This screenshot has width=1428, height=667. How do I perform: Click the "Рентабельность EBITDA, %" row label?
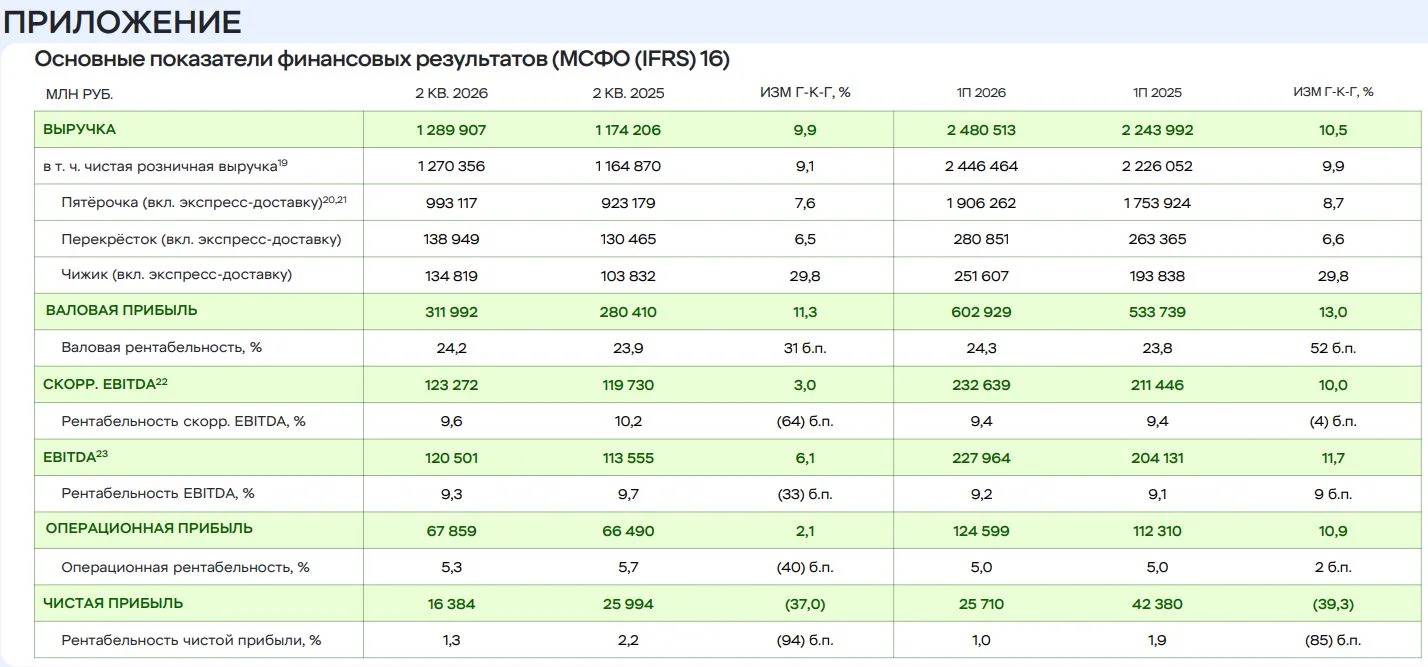(158, 493)
